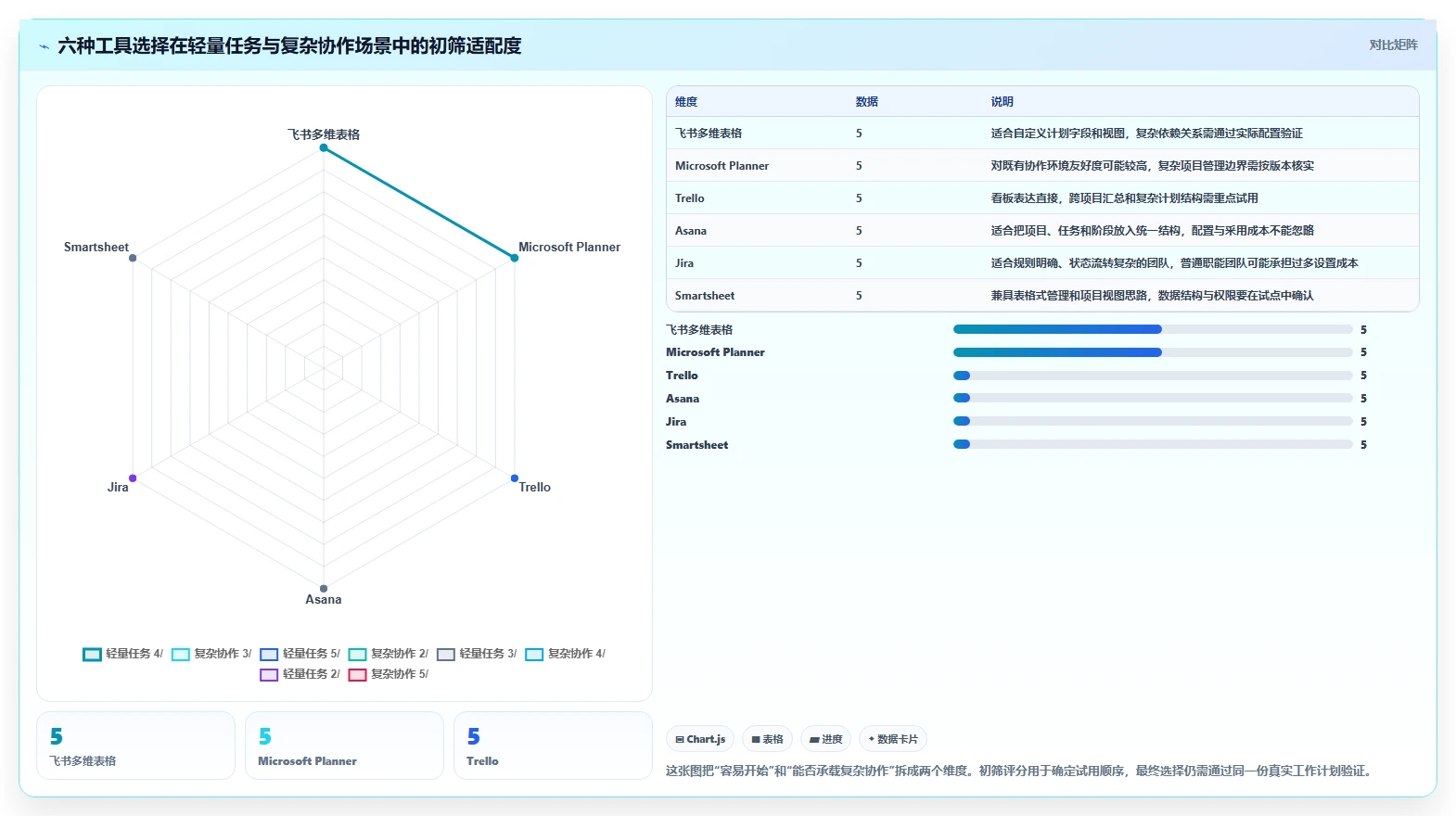Click the Jira progress bar
This screenshot has width=1456, height=816.
[1153, 421]
